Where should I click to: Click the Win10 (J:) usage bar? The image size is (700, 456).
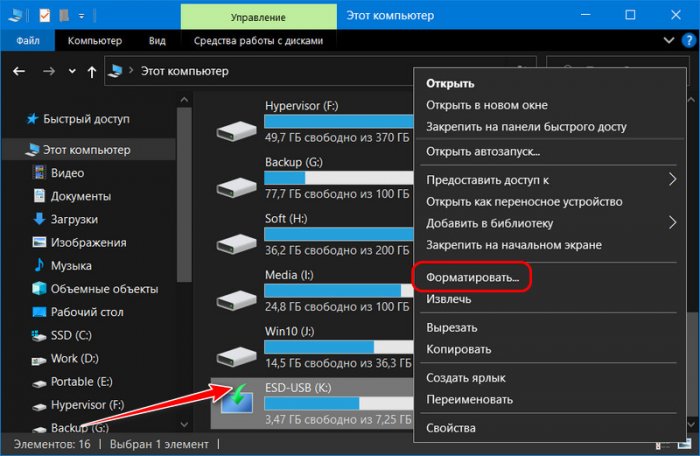pos(339,347)
